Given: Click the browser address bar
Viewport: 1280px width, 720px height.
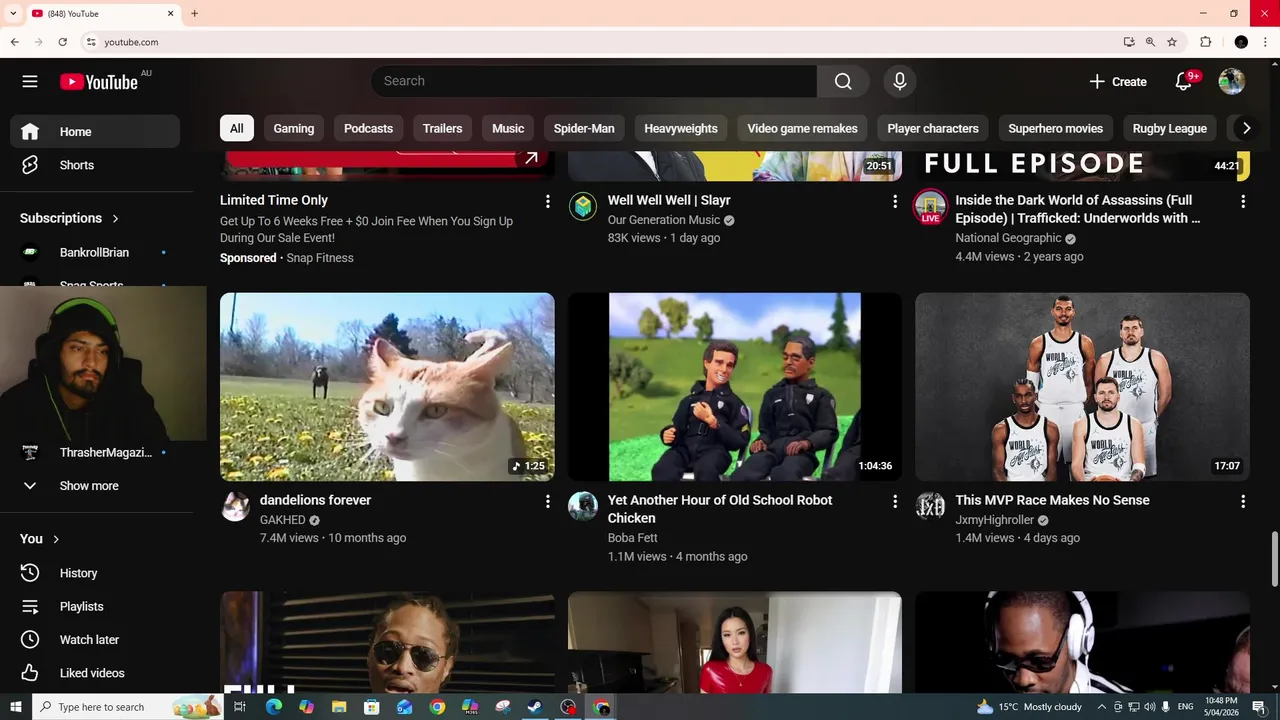Looking at the screenshot, I should 600,42.
